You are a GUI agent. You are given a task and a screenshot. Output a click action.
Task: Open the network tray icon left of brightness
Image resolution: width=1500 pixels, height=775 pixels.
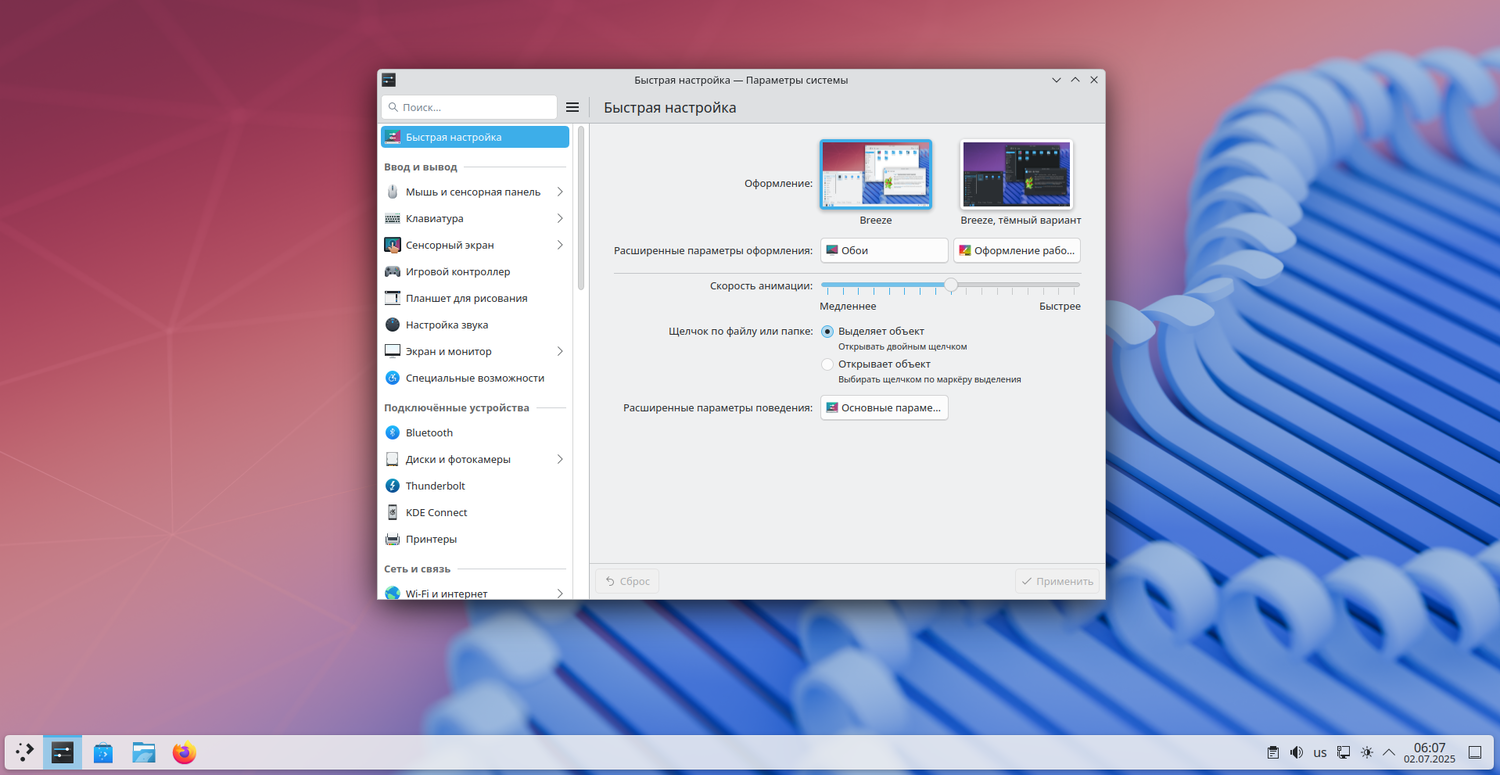[1344, 752]
